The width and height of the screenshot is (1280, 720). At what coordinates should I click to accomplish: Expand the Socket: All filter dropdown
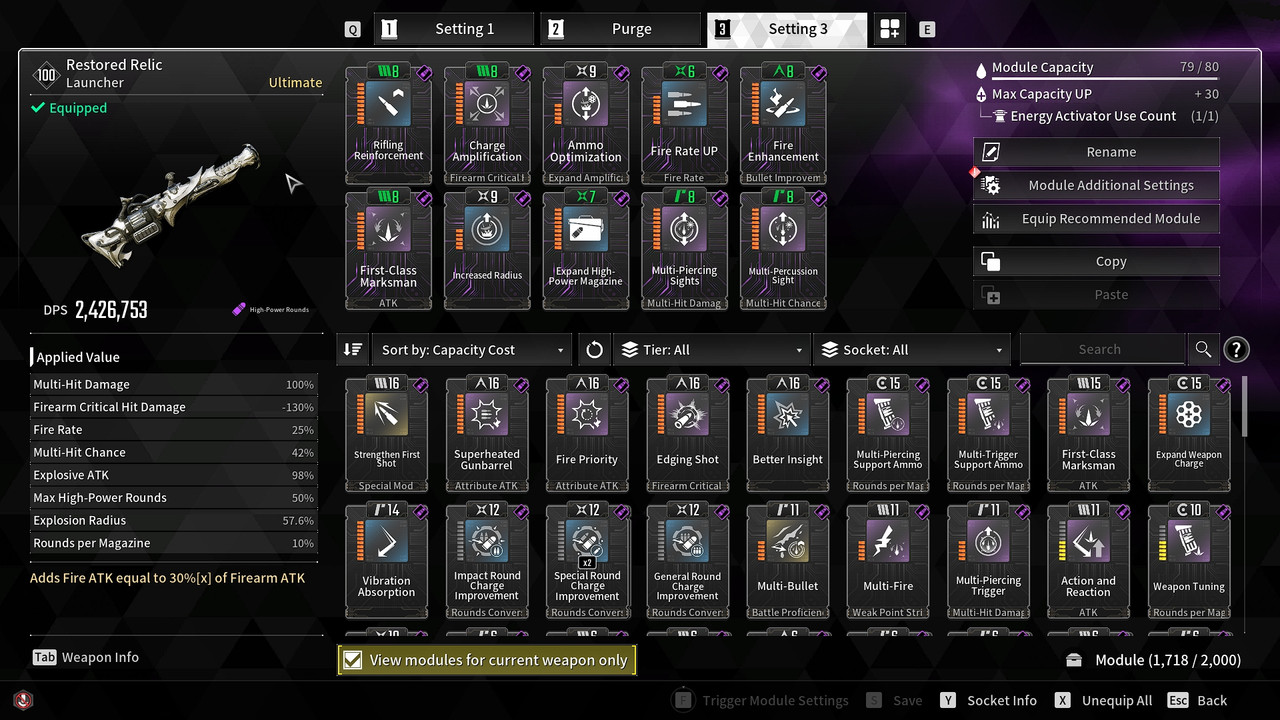click(x=912, y=349)
